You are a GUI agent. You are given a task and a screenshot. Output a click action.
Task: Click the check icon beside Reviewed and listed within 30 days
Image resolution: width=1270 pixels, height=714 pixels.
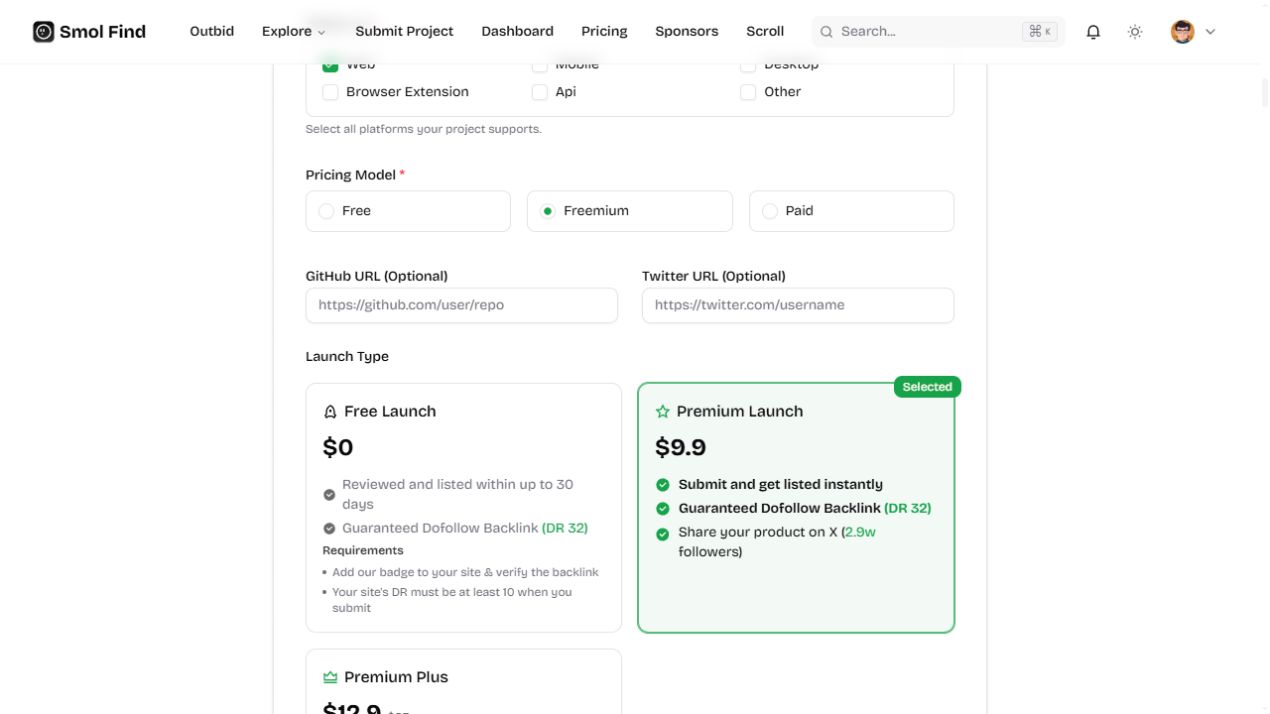pos(329,495)
